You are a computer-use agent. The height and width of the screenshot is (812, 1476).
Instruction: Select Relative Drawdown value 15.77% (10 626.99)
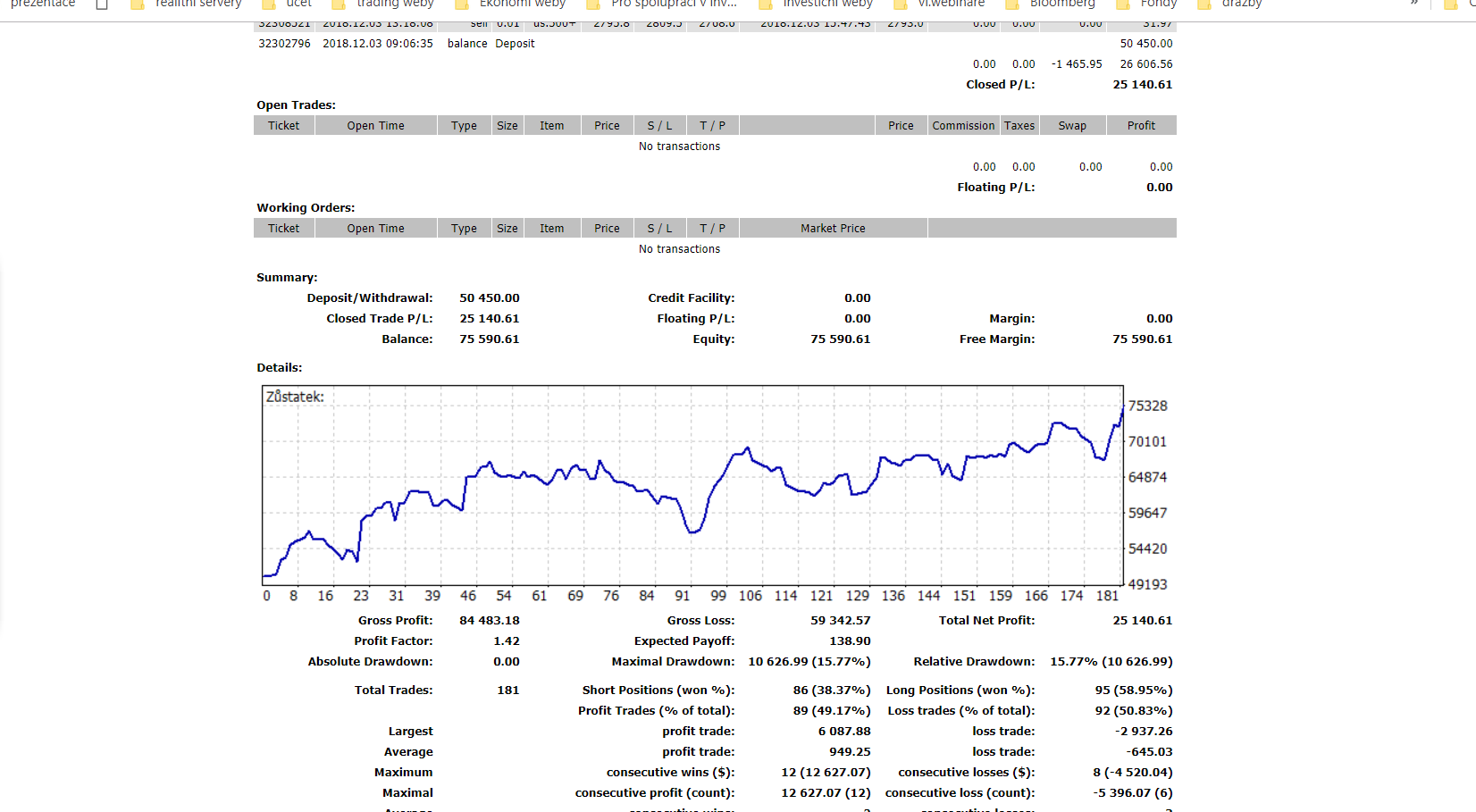coord(1111,662)
